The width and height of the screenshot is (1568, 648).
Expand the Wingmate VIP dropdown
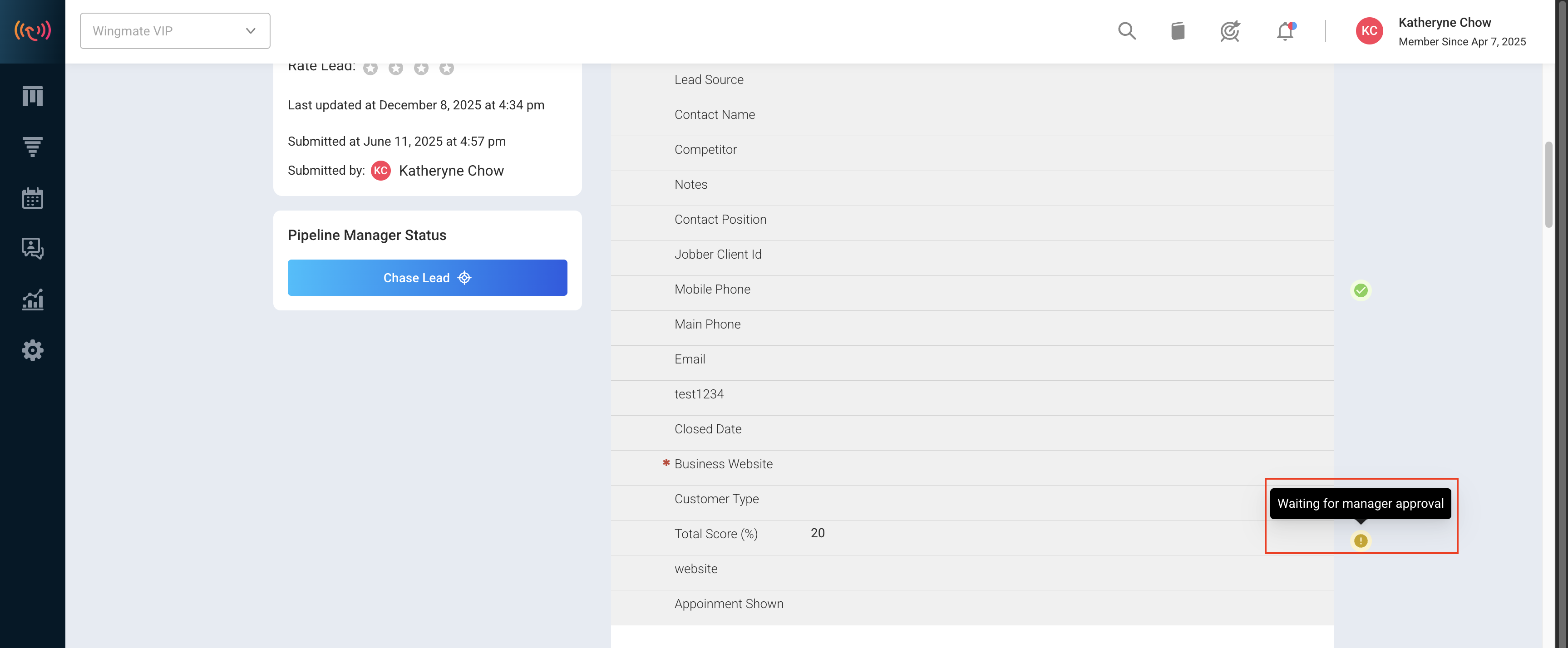pos(175,31)
